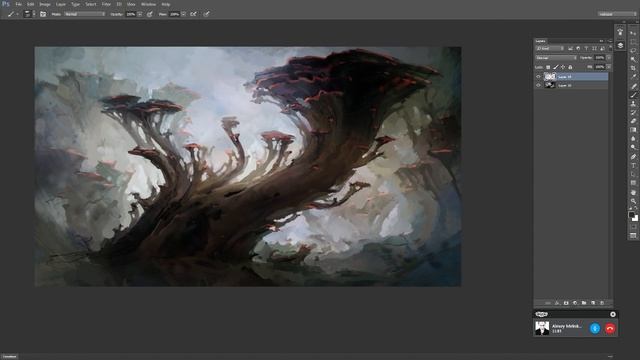
Task: Select the History Brush tool
Action: (633, 113)
